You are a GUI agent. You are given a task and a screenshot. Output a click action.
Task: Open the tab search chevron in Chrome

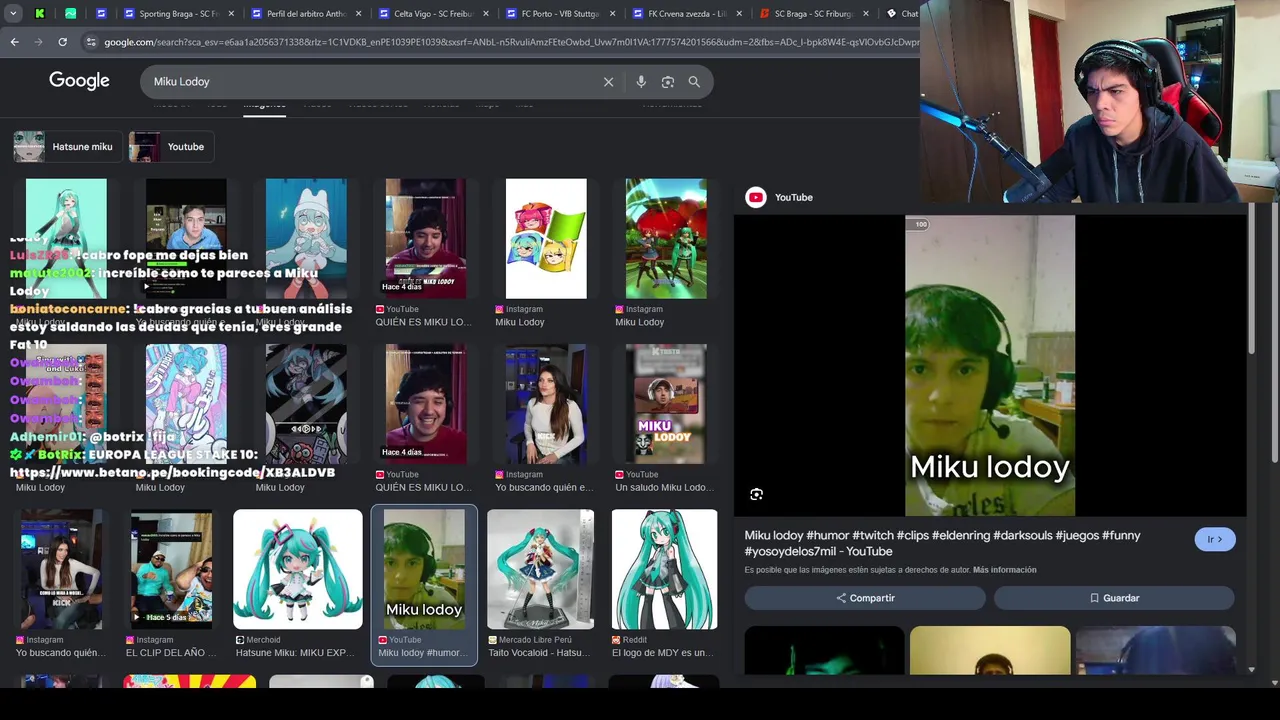click(11, 13)
